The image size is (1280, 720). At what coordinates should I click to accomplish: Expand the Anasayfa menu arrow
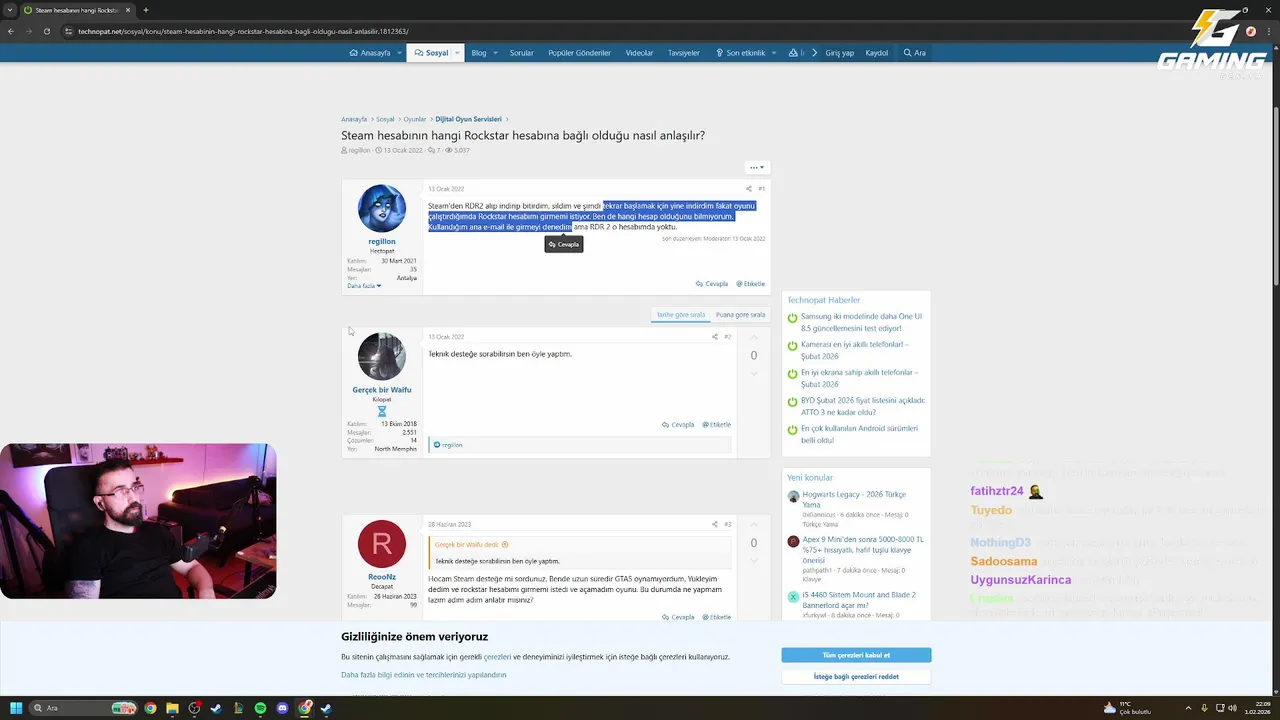click(x=399, y=53)
